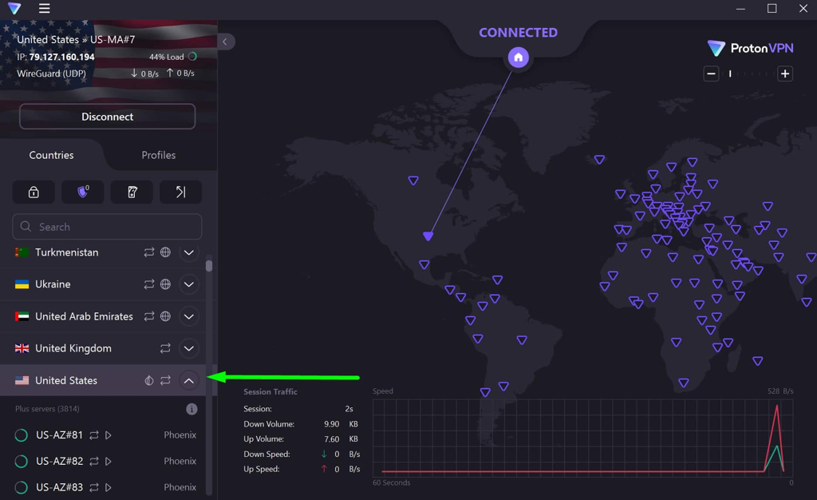Click the server Search field

(x=107, y=227)
